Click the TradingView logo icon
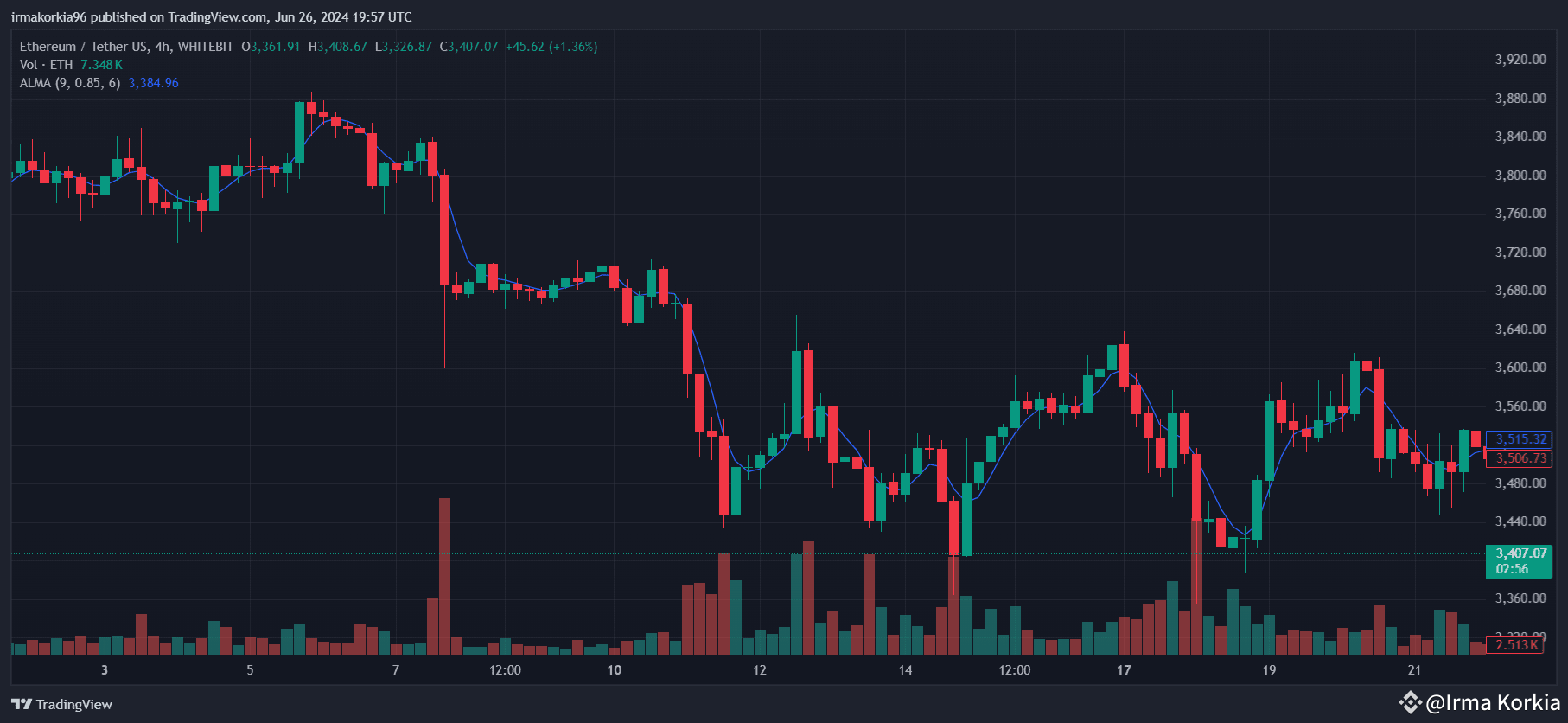This screenshot has height=723, width=1568. click(22, 704)
